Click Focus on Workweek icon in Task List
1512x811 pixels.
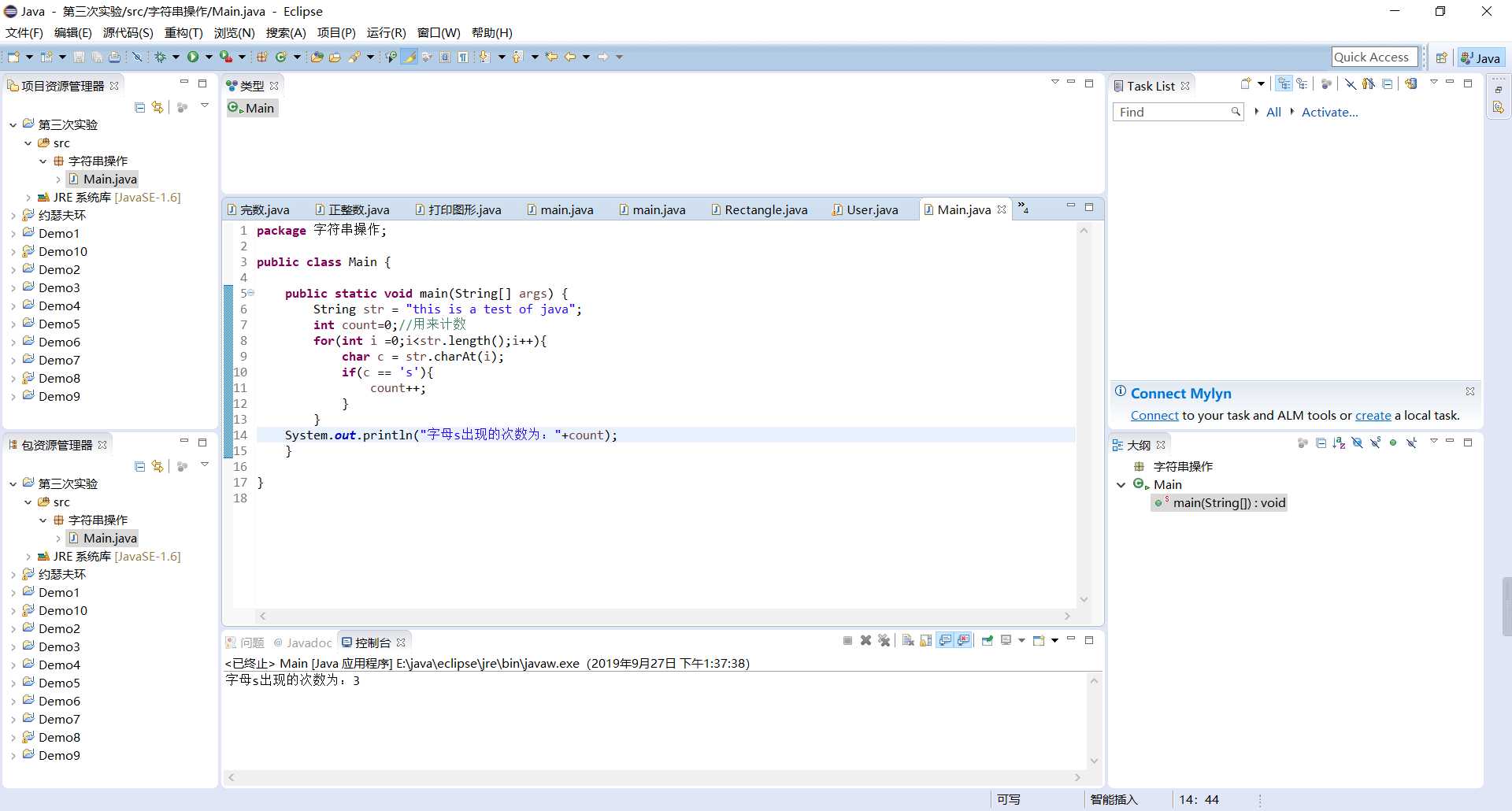1327,84
